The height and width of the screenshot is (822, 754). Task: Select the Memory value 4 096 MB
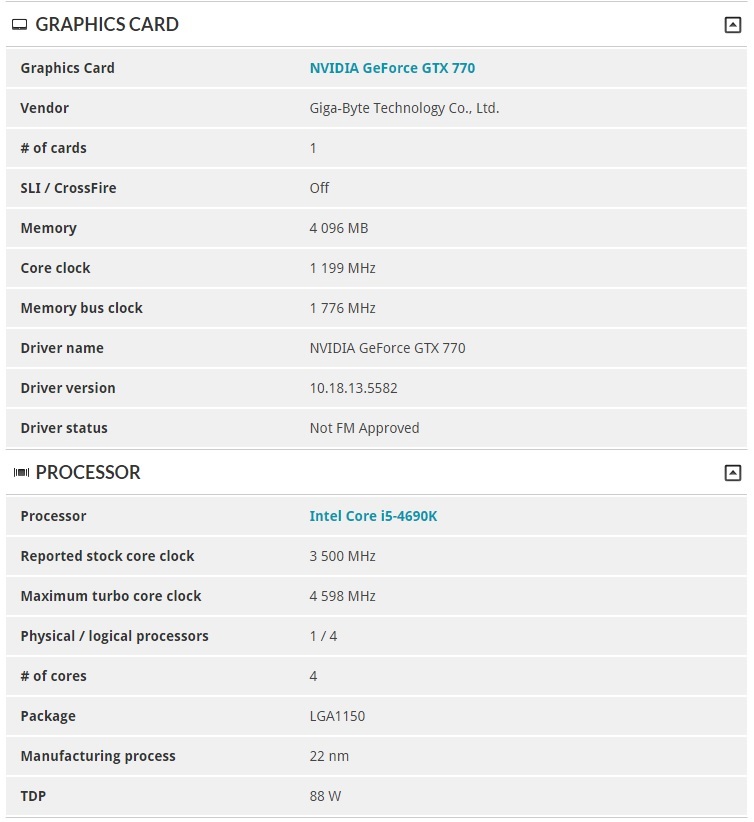coord(339,228)
